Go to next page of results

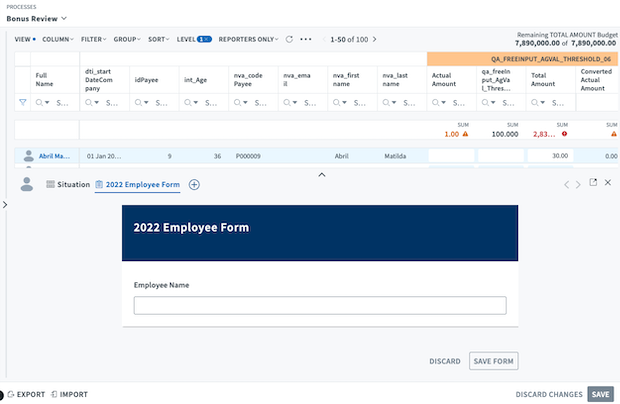(x=375, y=39)
